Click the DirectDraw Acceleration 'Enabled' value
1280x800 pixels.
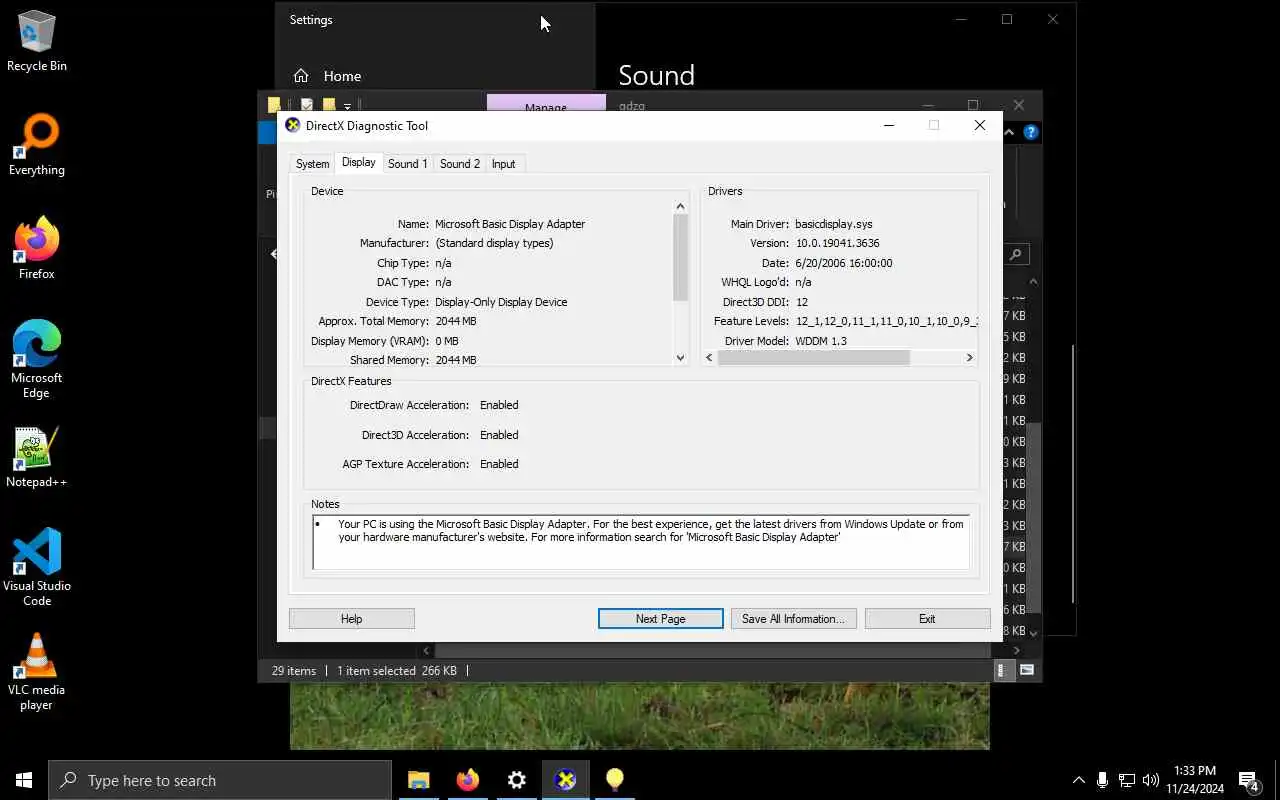(499, 405)
